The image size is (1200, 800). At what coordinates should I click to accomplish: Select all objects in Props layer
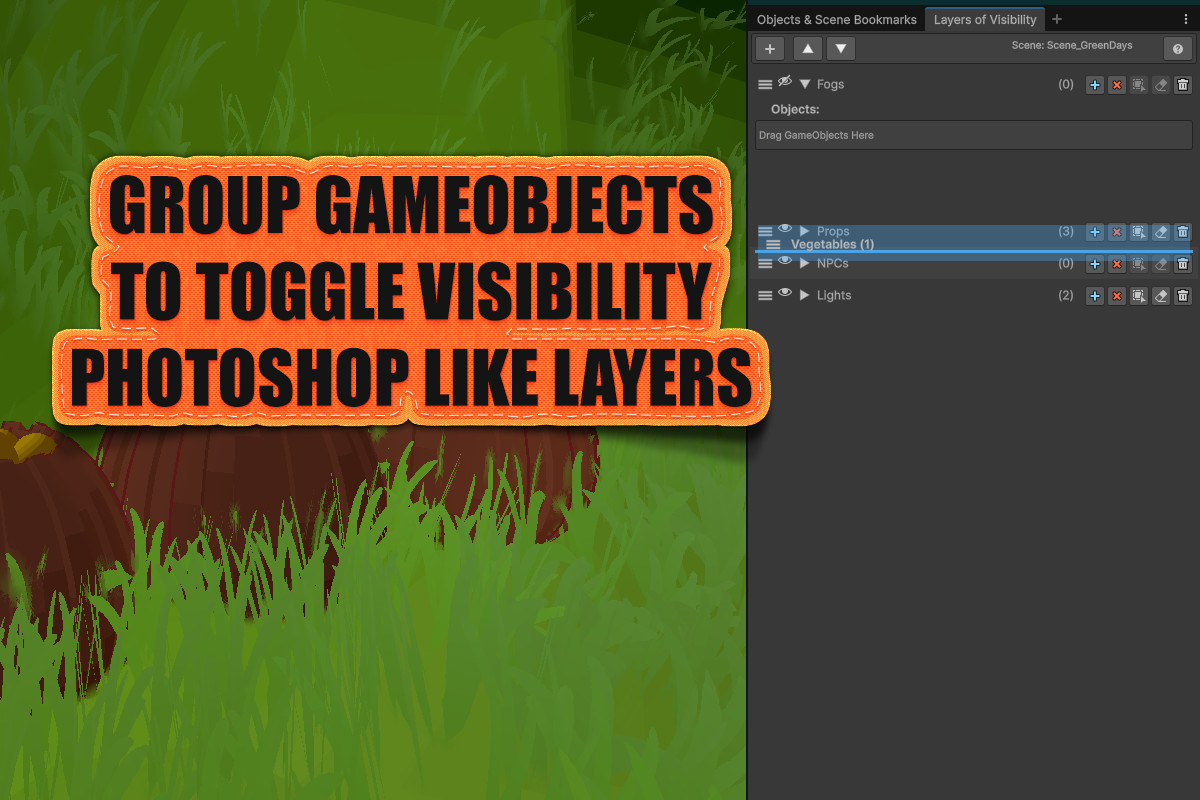tap(1139, 232)
